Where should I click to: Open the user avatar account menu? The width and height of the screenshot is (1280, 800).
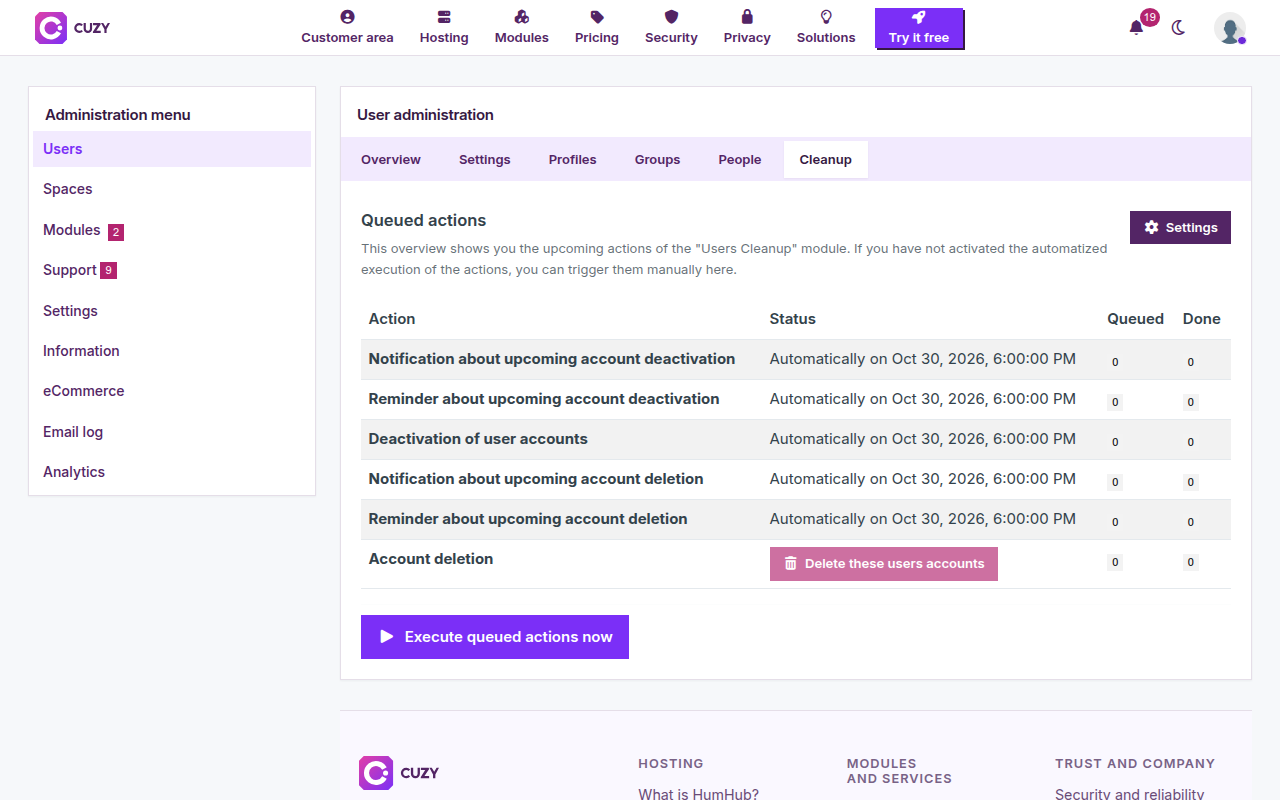click(1230, 28)
